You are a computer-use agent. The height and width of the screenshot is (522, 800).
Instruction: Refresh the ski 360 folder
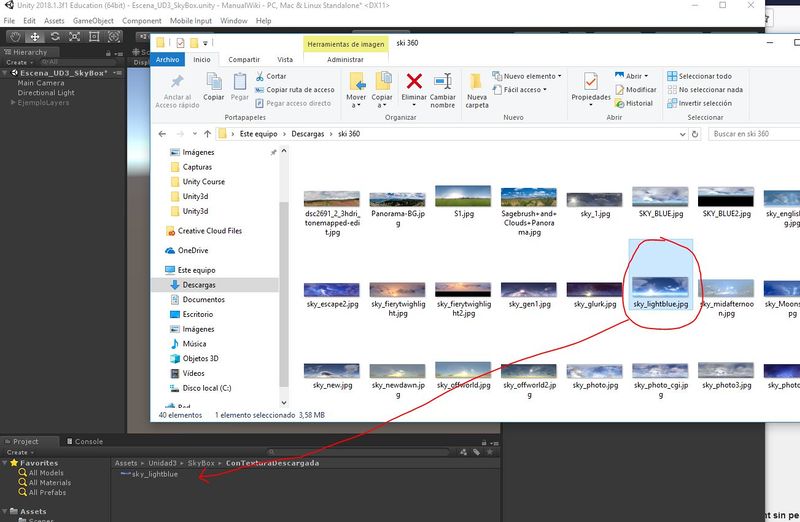(x=694, y=134)
